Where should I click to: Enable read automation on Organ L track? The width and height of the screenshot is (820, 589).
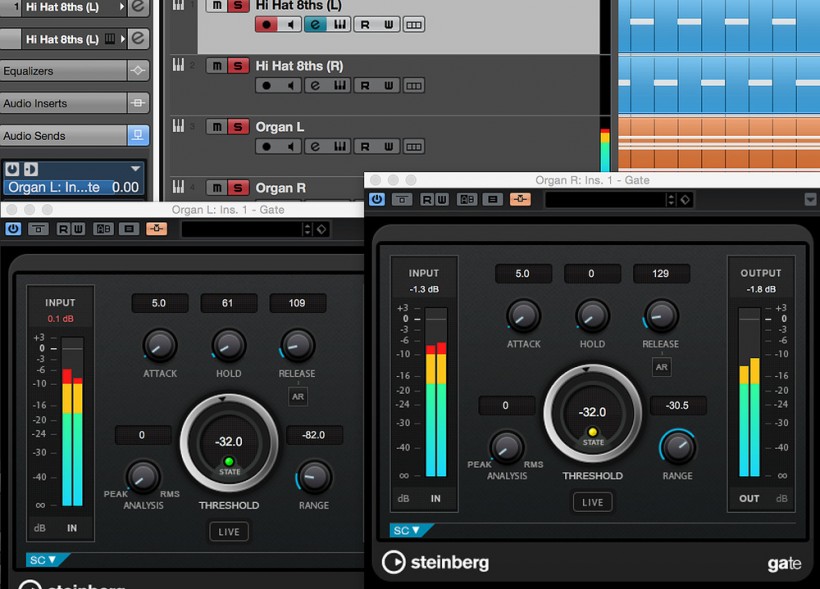[x=365, y=147]
